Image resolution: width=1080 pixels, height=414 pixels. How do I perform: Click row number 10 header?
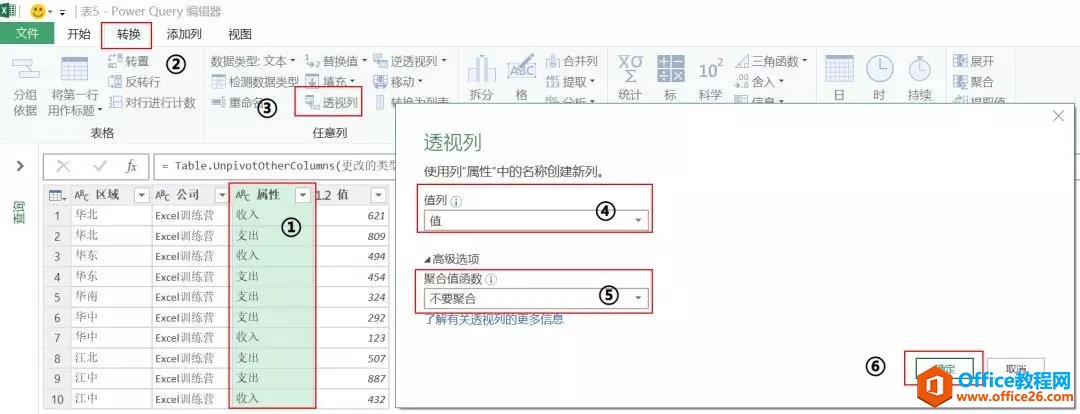click(58, 399)
